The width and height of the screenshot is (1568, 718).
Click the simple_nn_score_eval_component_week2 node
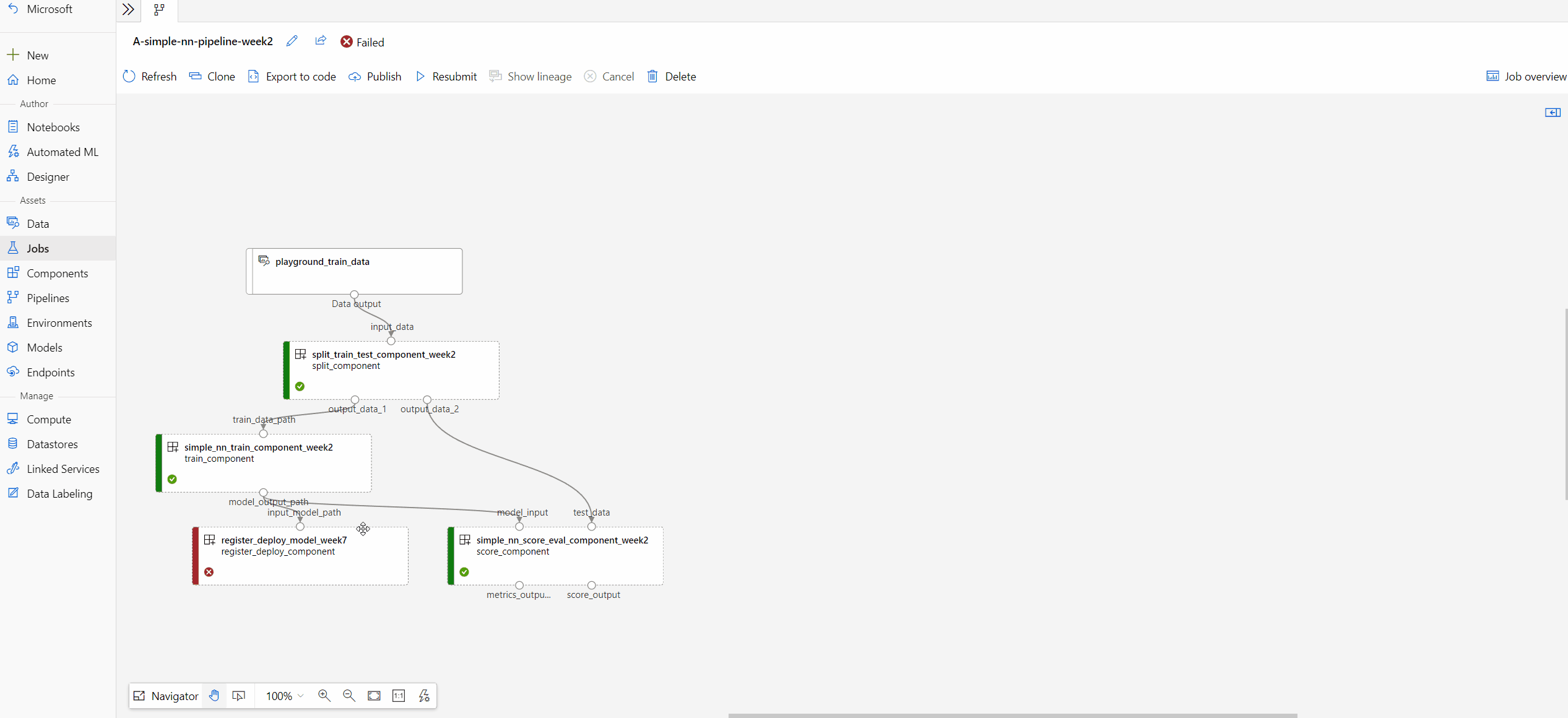click(x=557, y=555)
